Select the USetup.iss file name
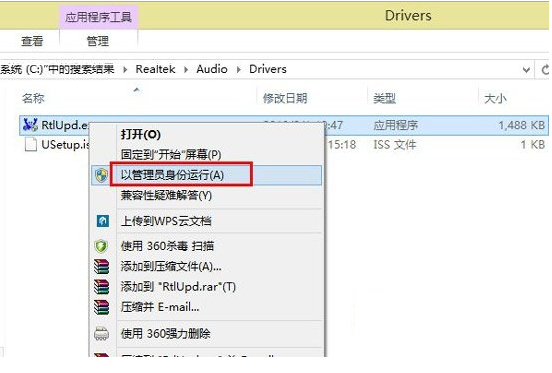Viewport: 552px width, 373px height. 65,145
